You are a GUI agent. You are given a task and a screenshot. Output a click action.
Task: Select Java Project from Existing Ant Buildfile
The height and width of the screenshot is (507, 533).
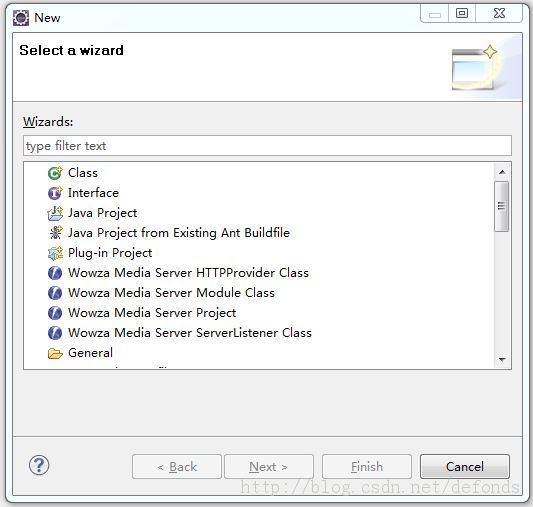click(179, 233)
